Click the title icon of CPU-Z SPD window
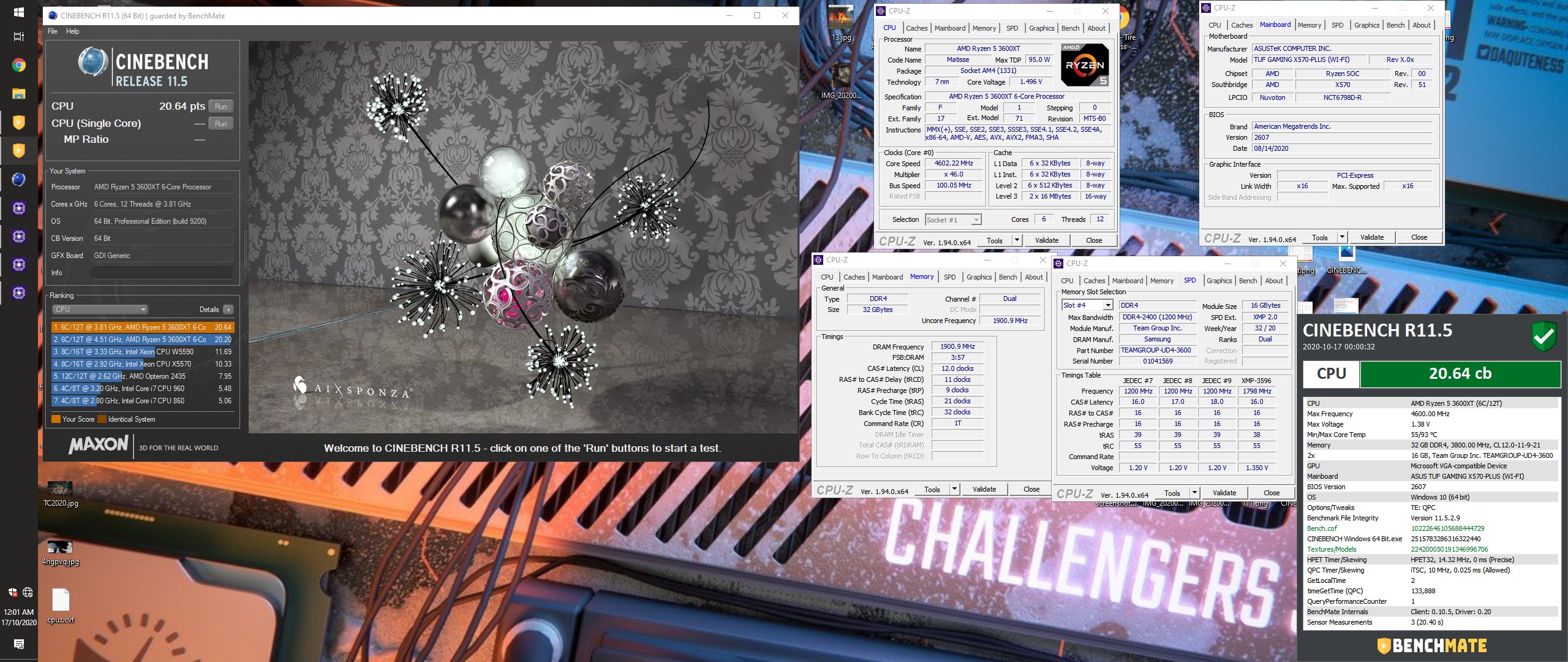The width and height of the screenshot is (1568, 662). 1058,263
